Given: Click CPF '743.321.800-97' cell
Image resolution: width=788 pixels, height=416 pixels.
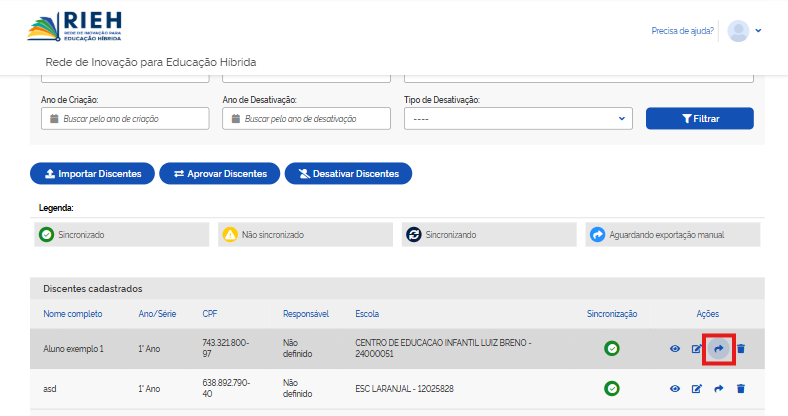Looking at the screenshot, I should (x=226, y=348).
